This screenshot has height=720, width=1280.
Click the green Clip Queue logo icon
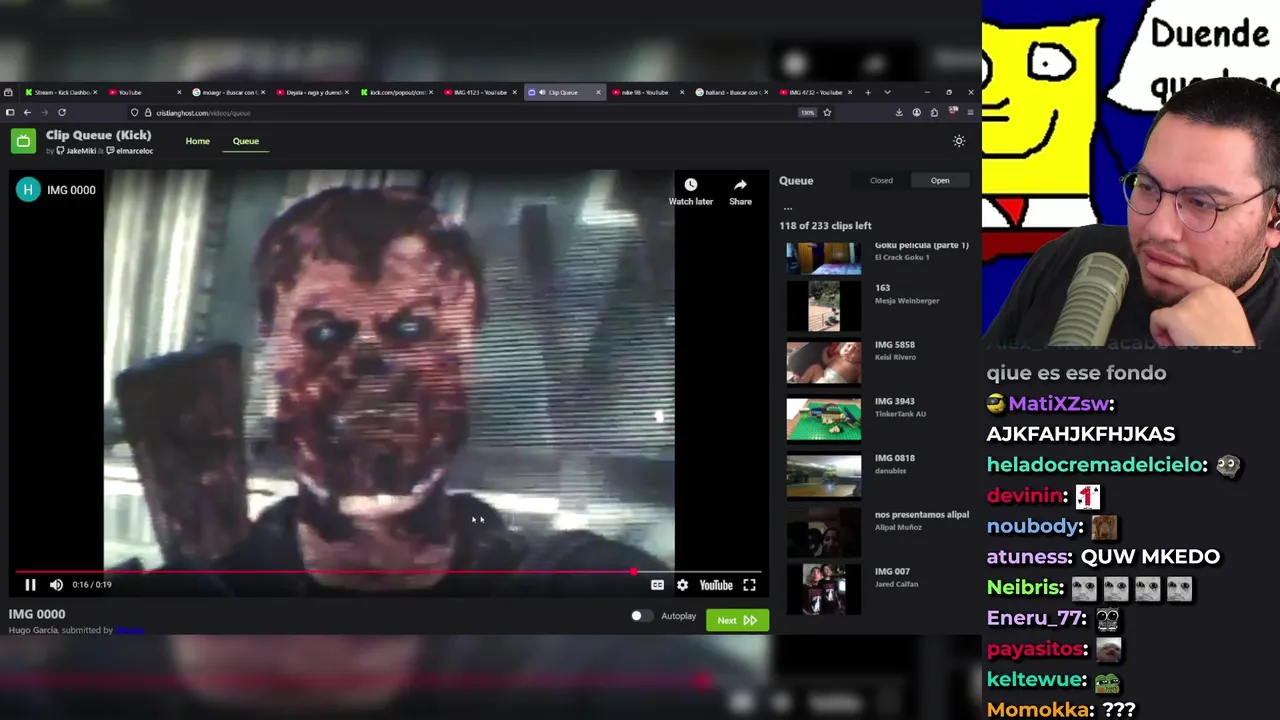pos(23,141)
